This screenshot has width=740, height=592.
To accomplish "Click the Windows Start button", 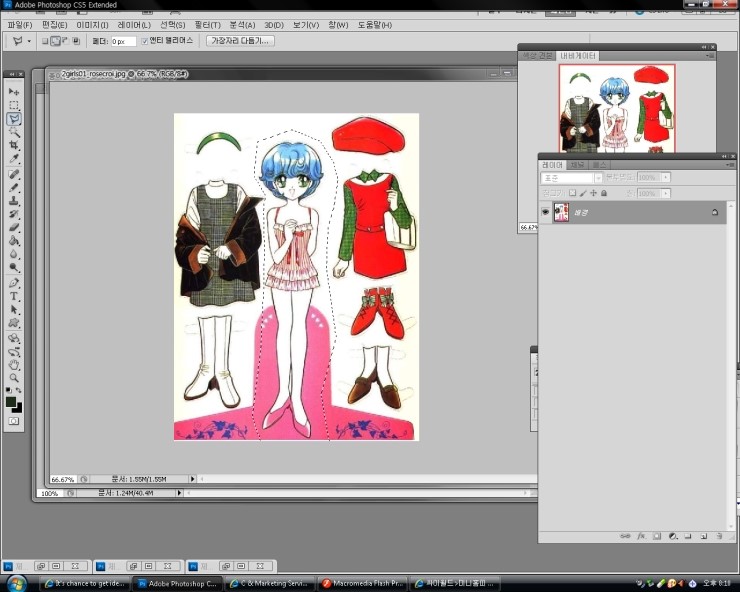I will coord(16,584).
